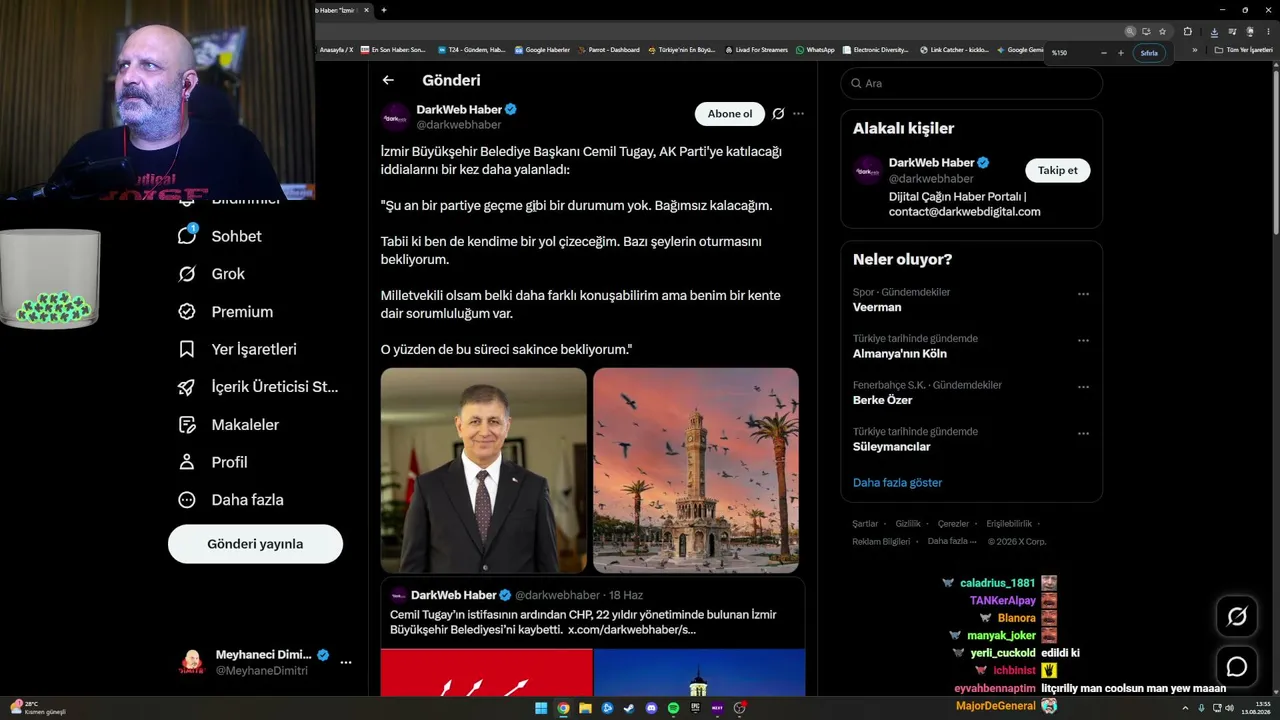
Task: Click the @darkwebhaber handle under post author
Action: (x=459, y=125)
